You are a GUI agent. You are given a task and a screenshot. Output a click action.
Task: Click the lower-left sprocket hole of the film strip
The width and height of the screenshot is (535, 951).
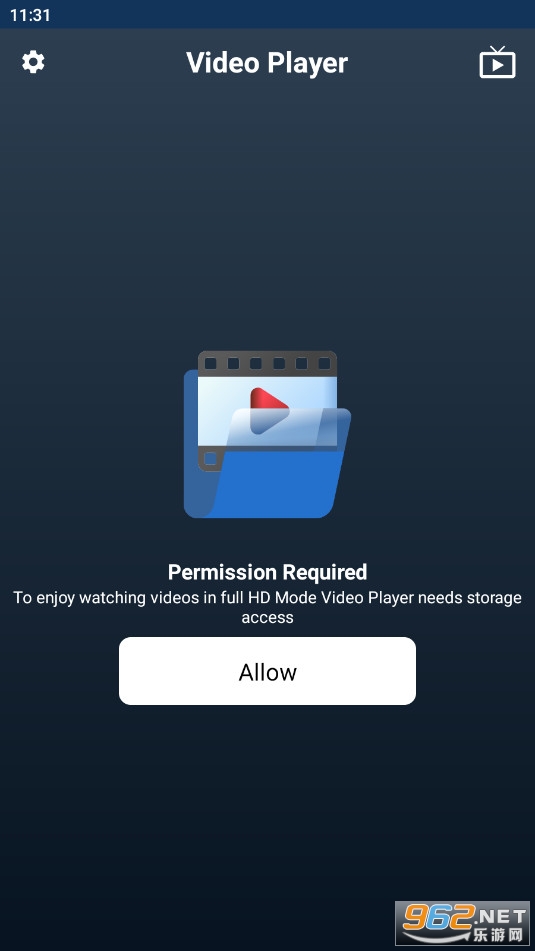tap(210, 458)
